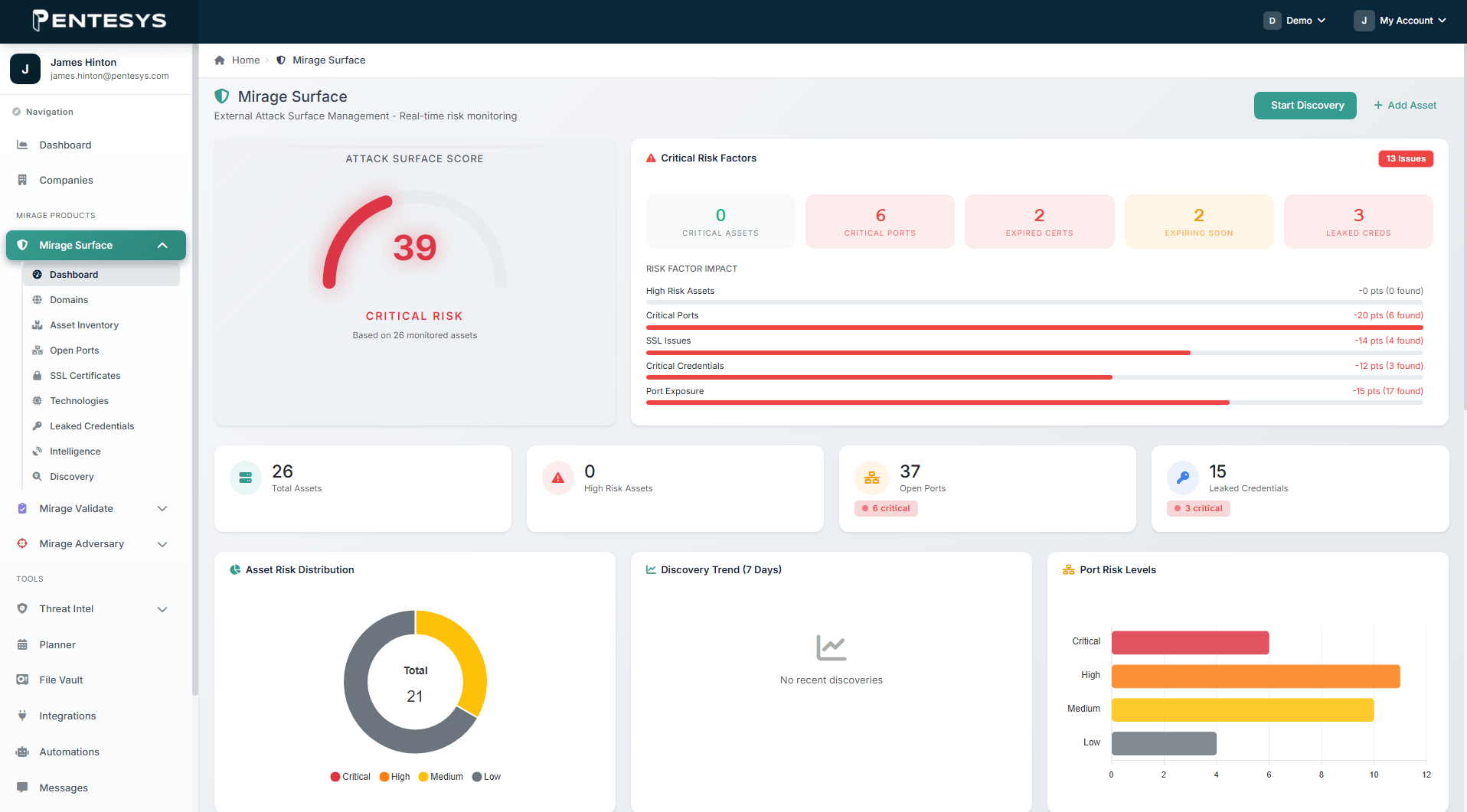Viewport: 1467px width, 812px height.
Task: Collapse the Mirage Surface menu
Action: click(96, 245)
